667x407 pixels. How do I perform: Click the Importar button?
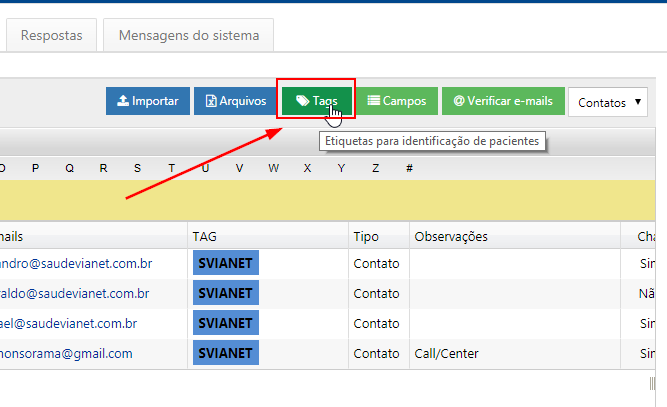point(148,101)
